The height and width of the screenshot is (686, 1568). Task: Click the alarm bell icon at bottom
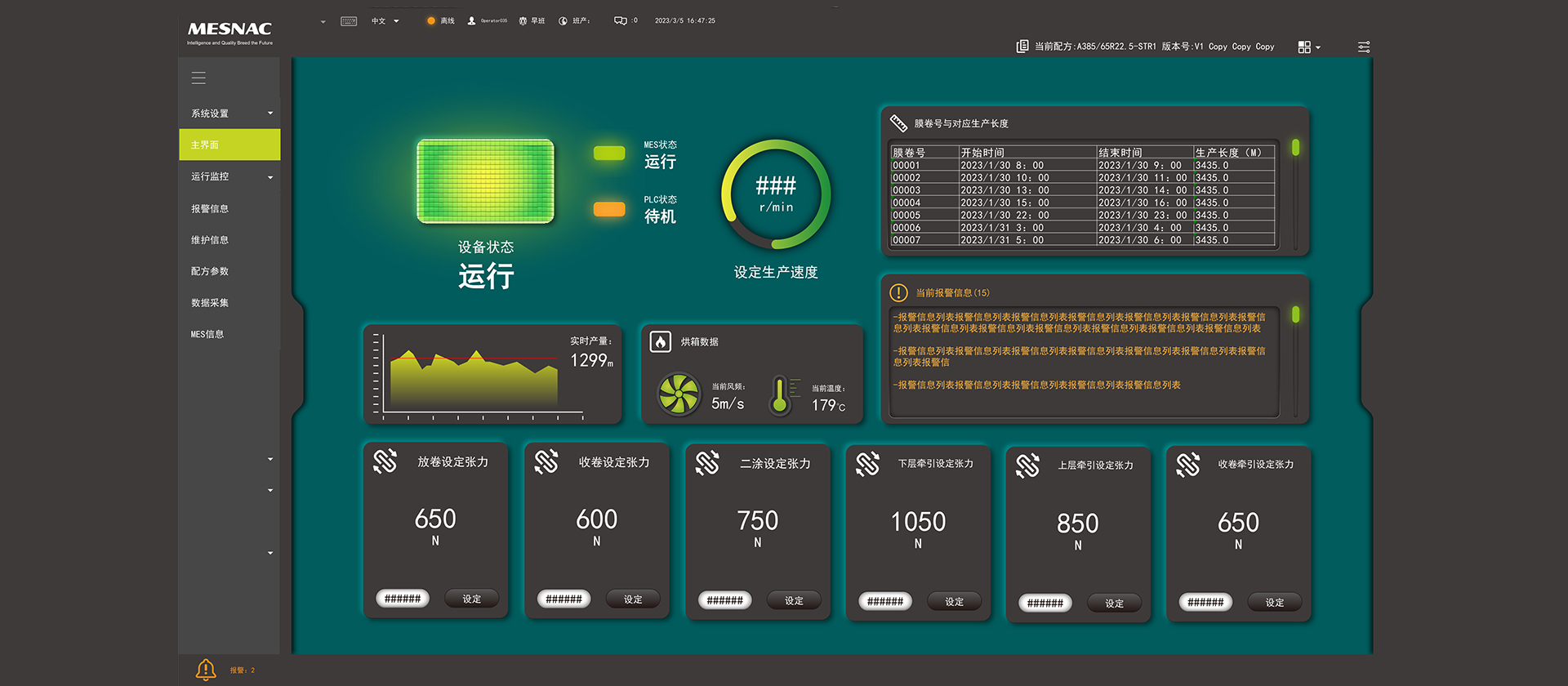tap(206, 670)
